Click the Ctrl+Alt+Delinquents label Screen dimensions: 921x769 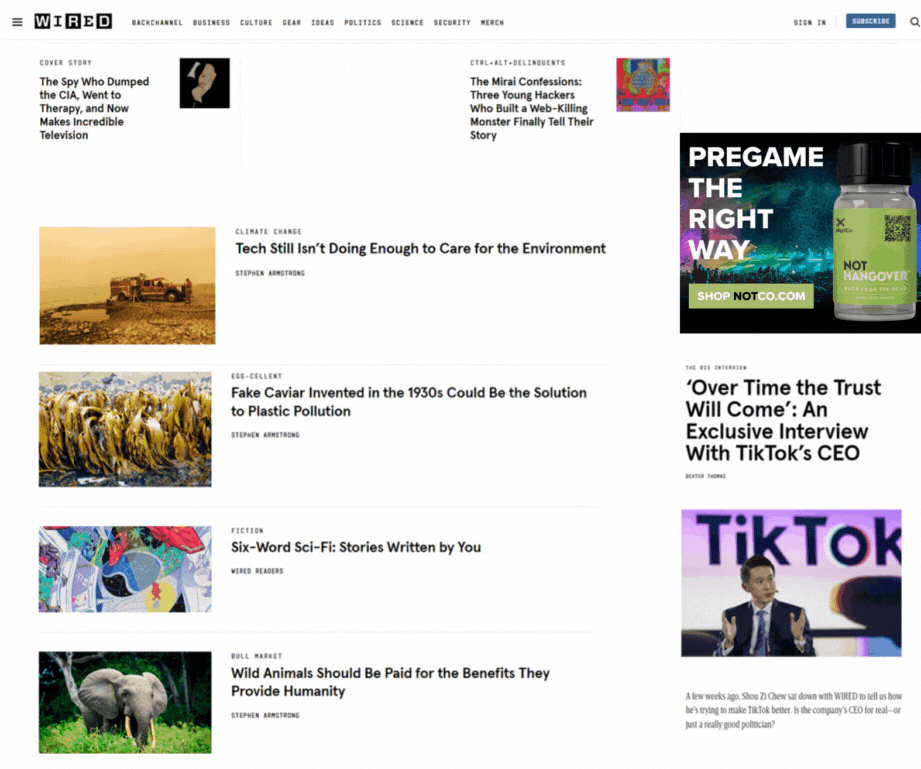tap(517, 63)
